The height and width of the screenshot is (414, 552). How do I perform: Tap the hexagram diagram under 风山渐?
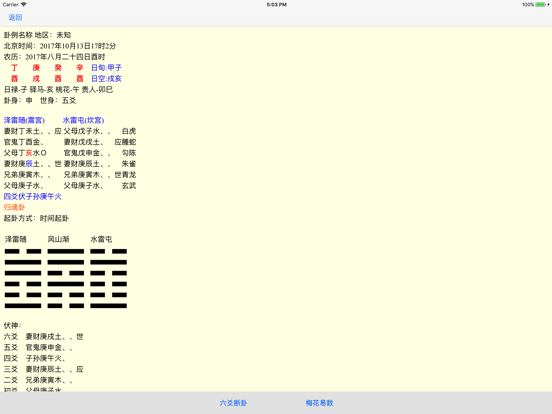(x=66, y=278)
